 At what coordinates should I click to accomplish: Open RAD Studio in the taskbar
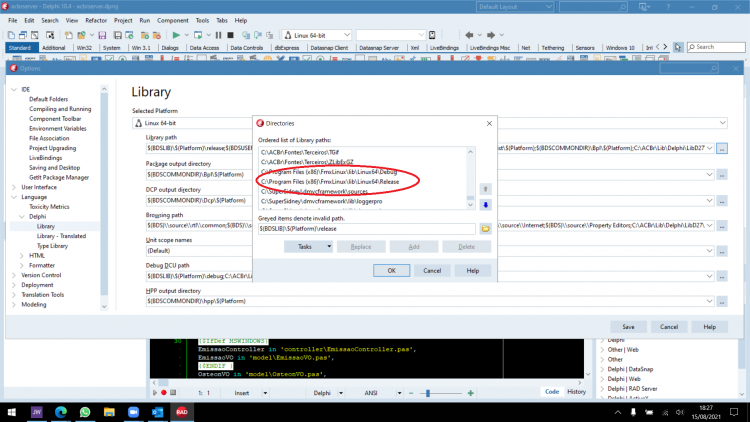(182, 412)
